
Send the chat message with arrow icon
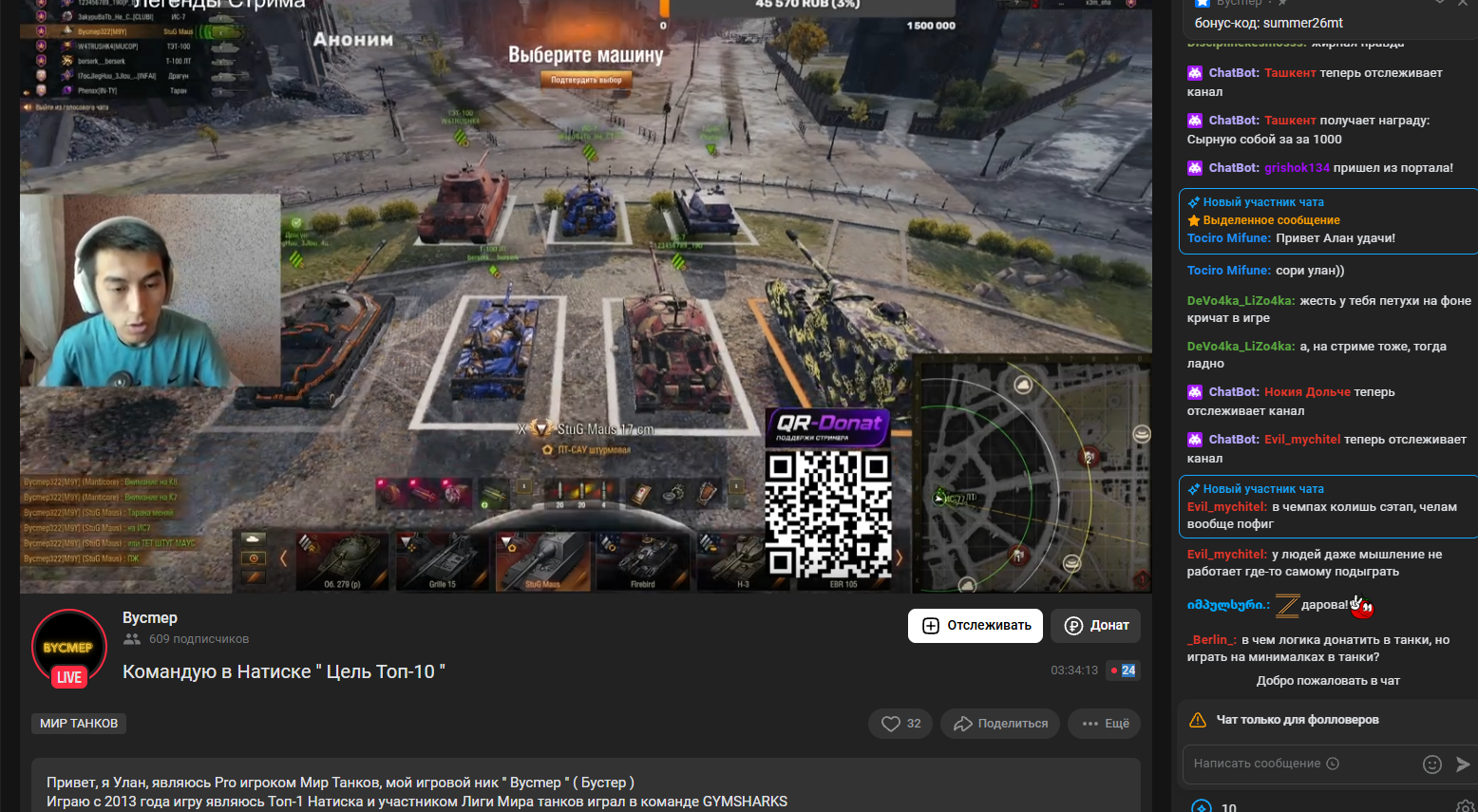coord(1463,765)
